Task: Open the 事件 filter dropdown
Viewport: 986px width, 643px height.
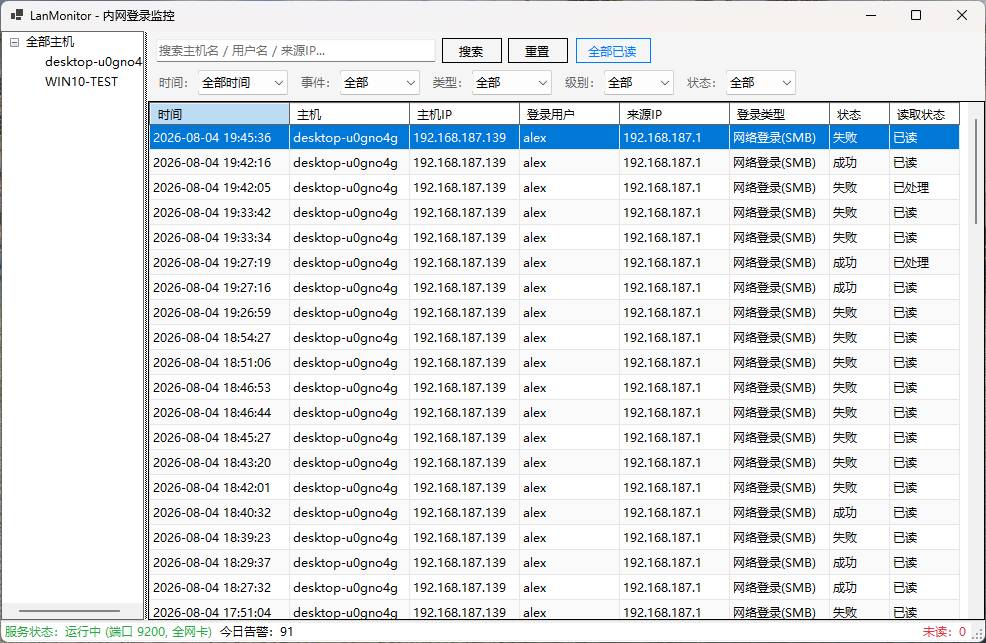Action: pos(380,82)
